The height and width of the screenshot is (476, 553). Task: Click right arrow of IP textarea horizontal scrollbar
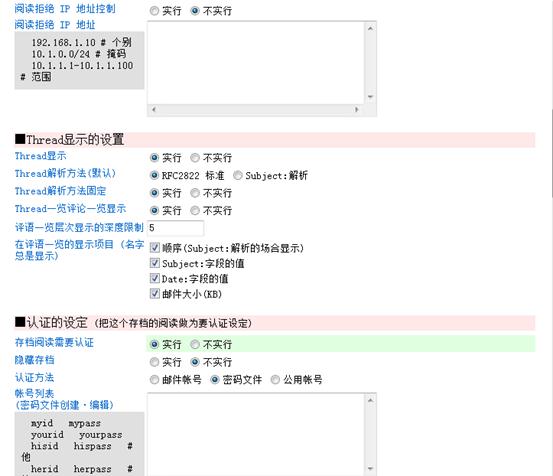(x=357, y=110)
